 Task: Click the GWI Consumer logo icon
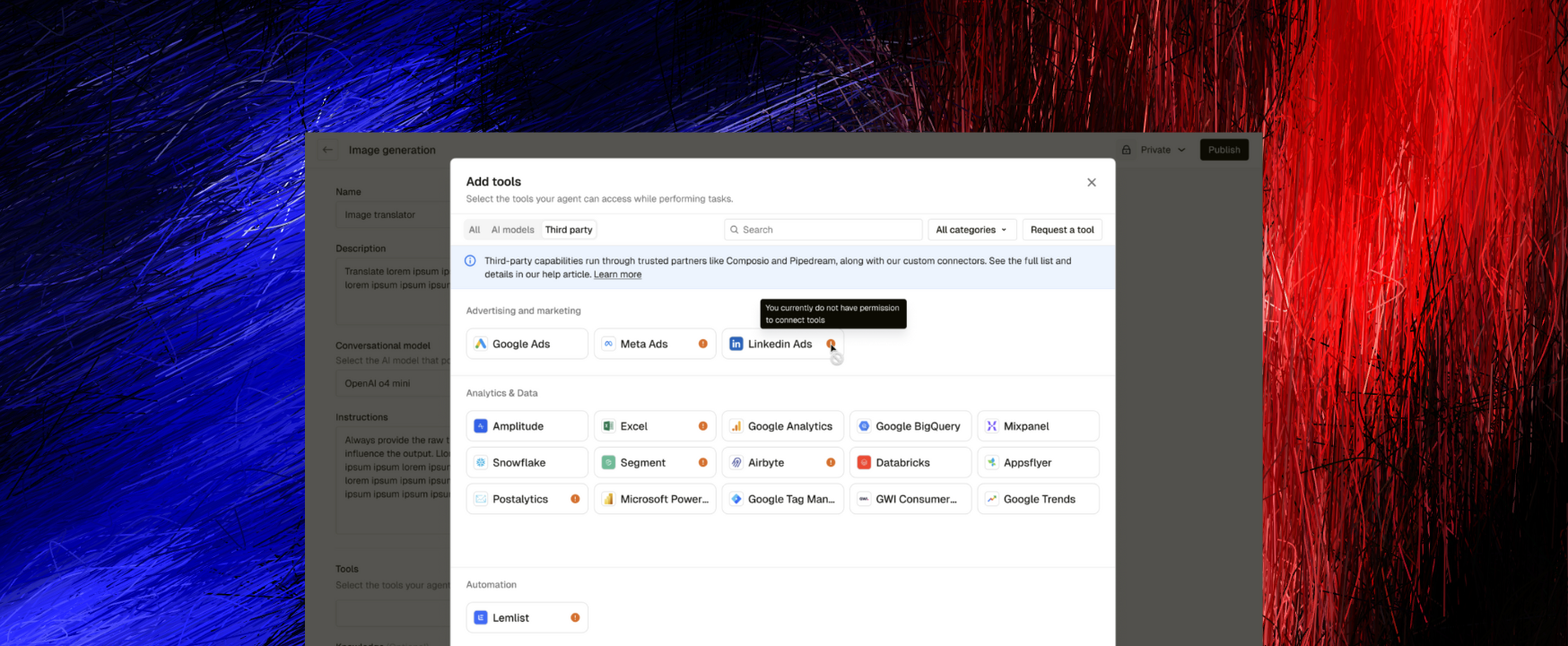click(x=864, y=499)
